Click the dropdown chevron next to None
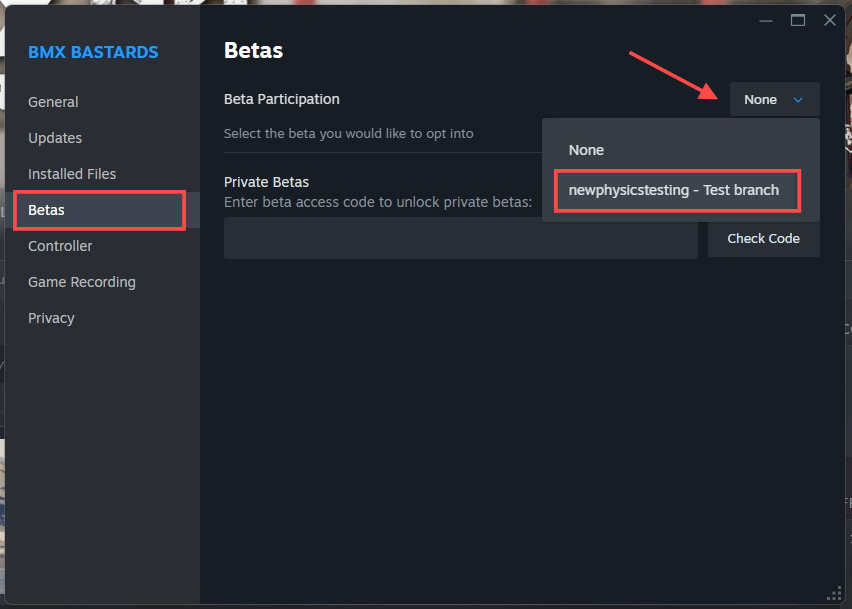852x609 pixels. coord(798,100)
